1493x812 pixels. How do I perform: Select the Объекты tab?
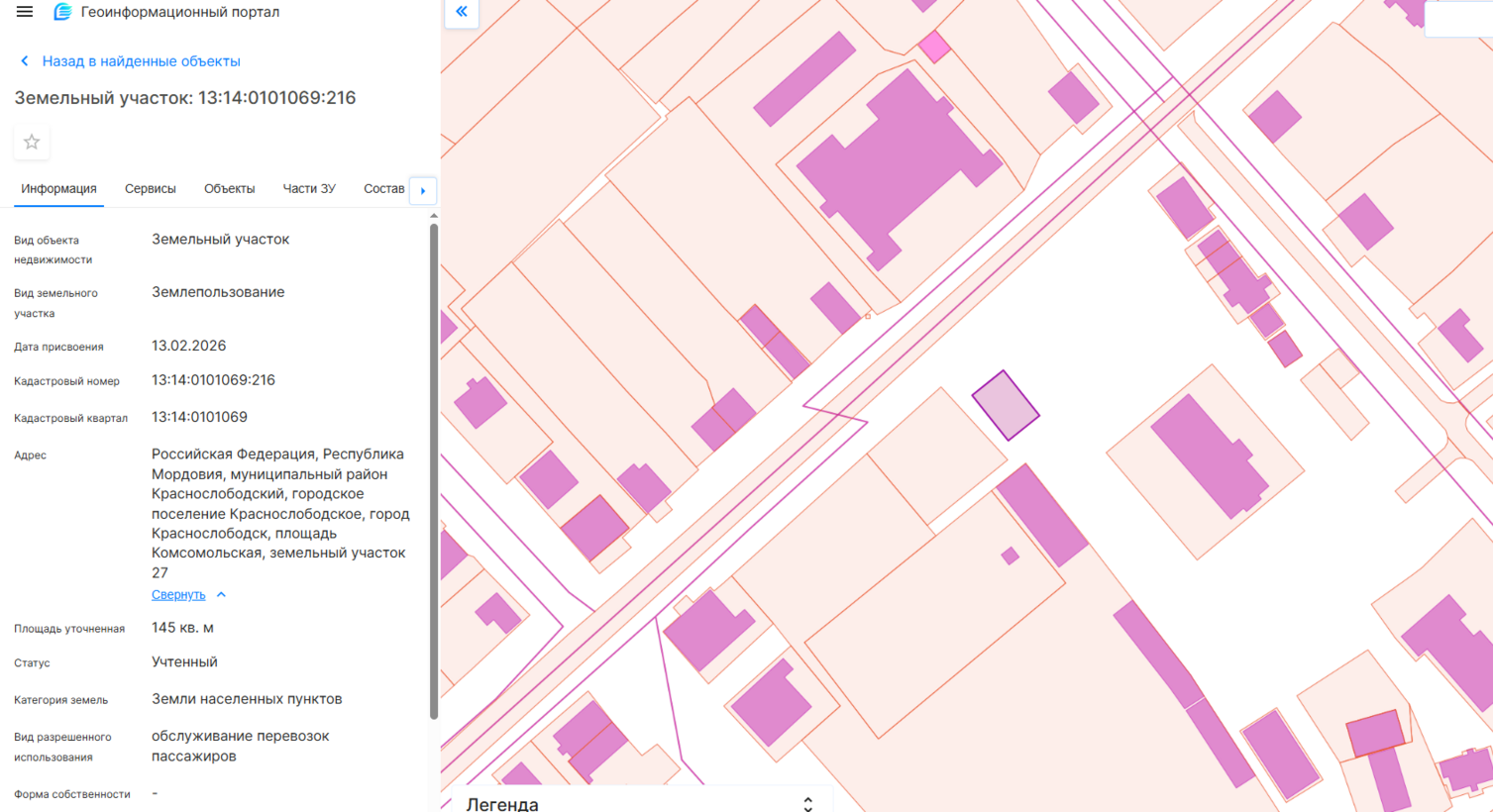tap(229, 188)
